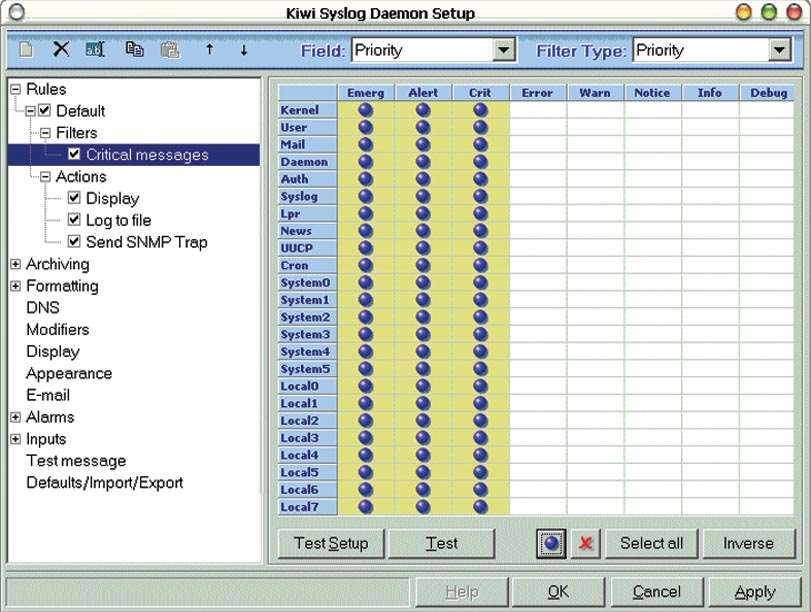
Task: Click the blue dot enable button beside Test
Action: coord(551,543)
